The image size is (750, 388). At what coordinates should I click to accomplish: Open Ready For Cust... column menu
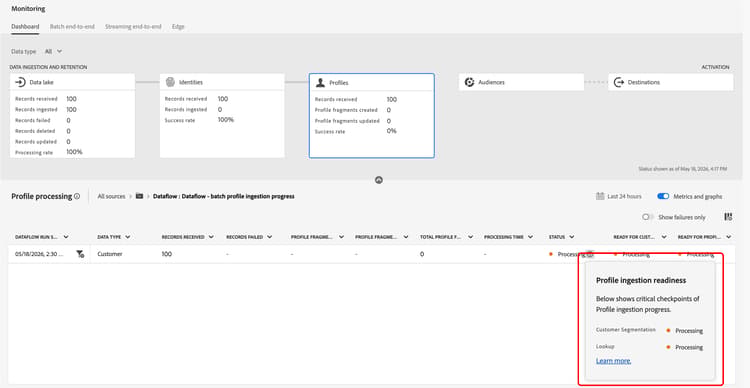point(664,237)
